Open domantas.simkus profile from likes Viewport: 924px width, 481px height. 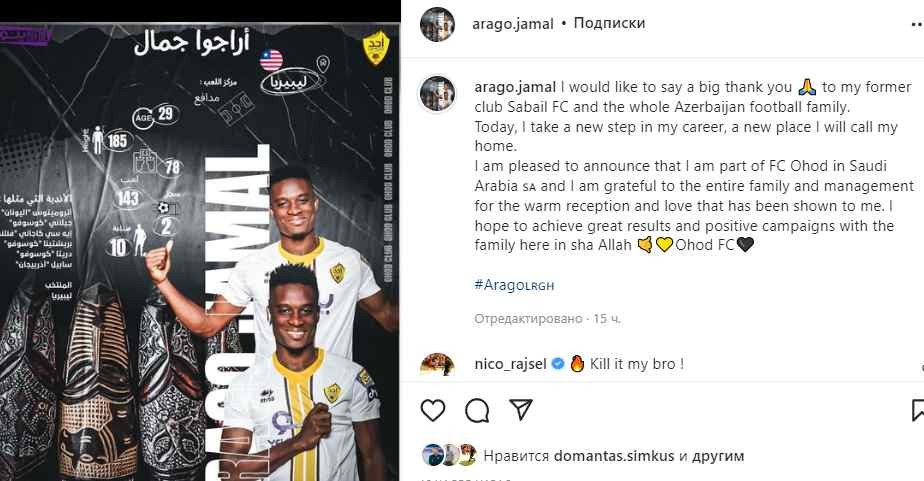614,456
